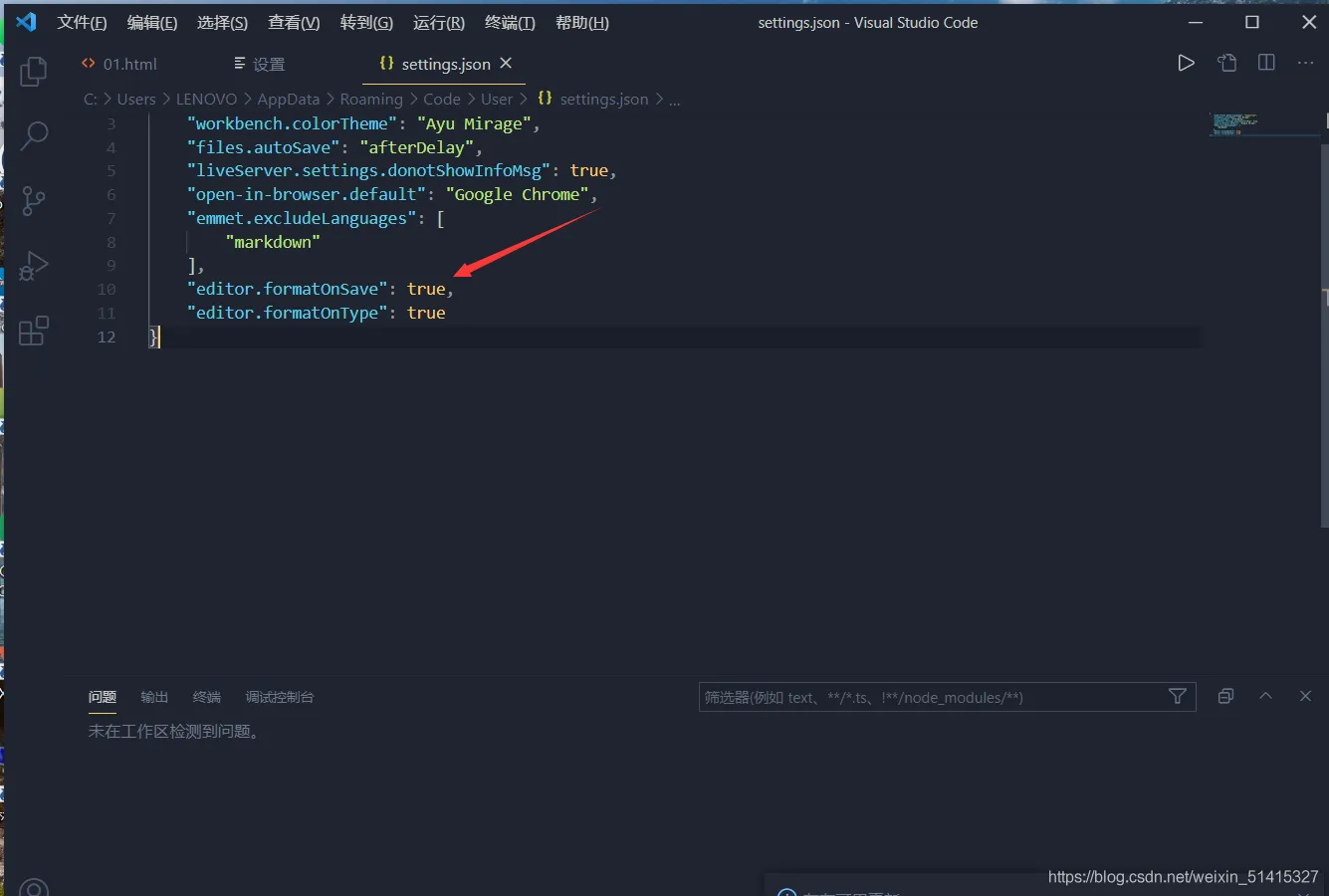Open the Accounts icon at bottom of activity bar

coord(34,888)
